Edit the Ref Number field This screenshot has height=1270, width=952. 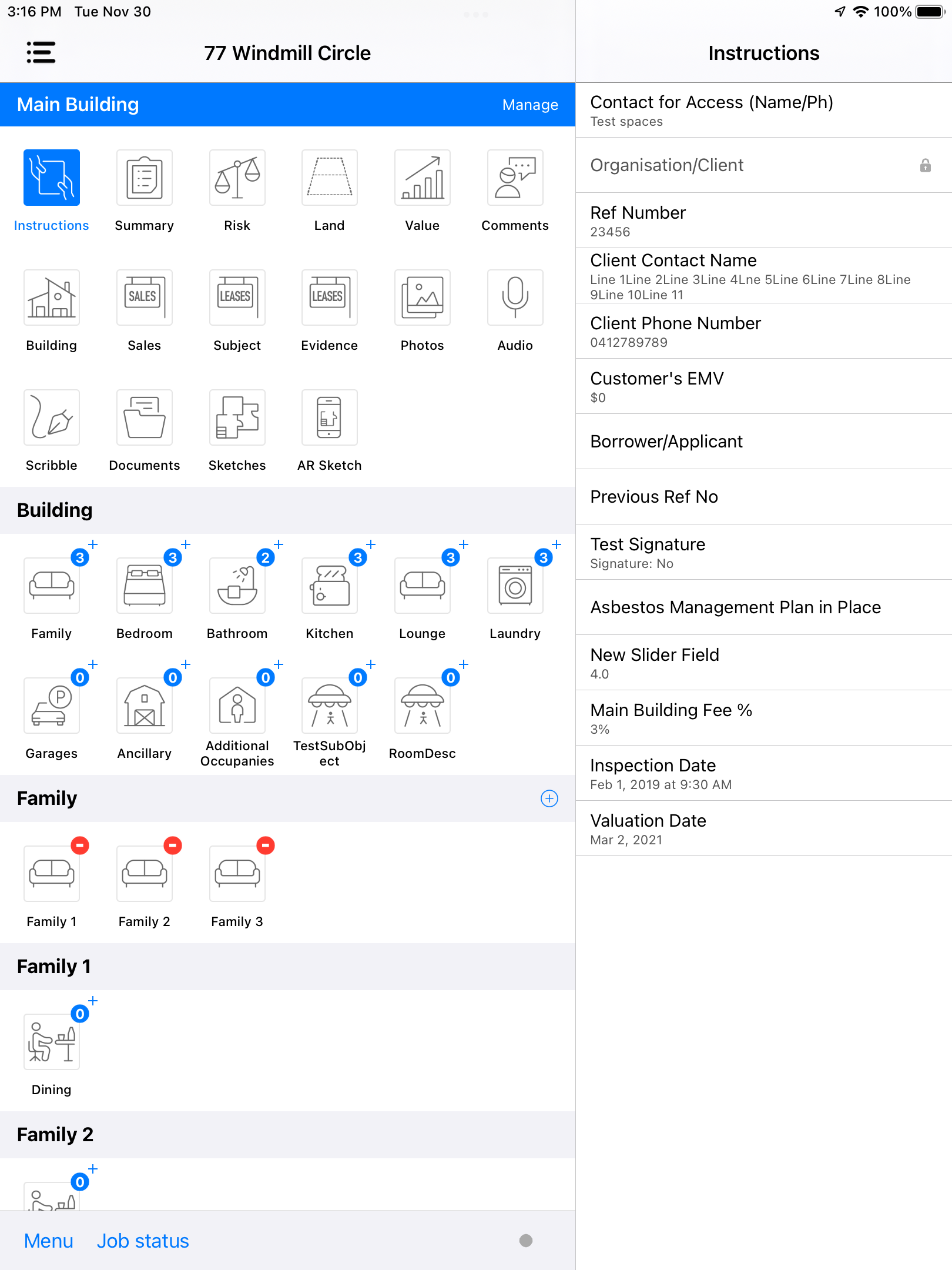tap(764, 220)
